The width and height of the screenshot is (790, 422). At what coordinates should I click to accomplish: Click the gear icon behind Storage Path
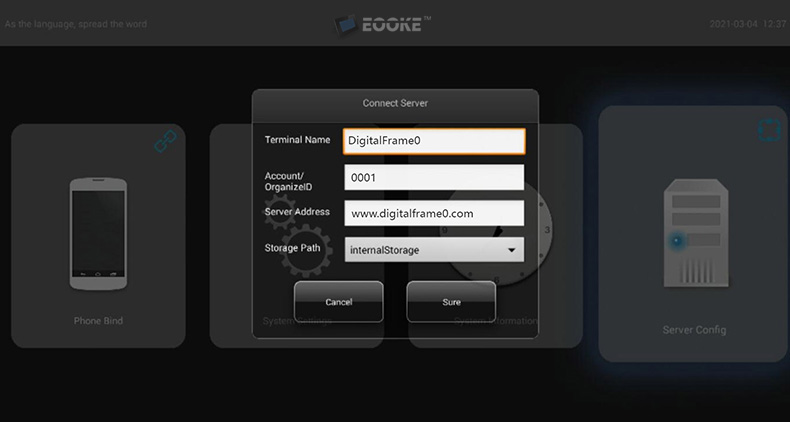pos(306,251)
